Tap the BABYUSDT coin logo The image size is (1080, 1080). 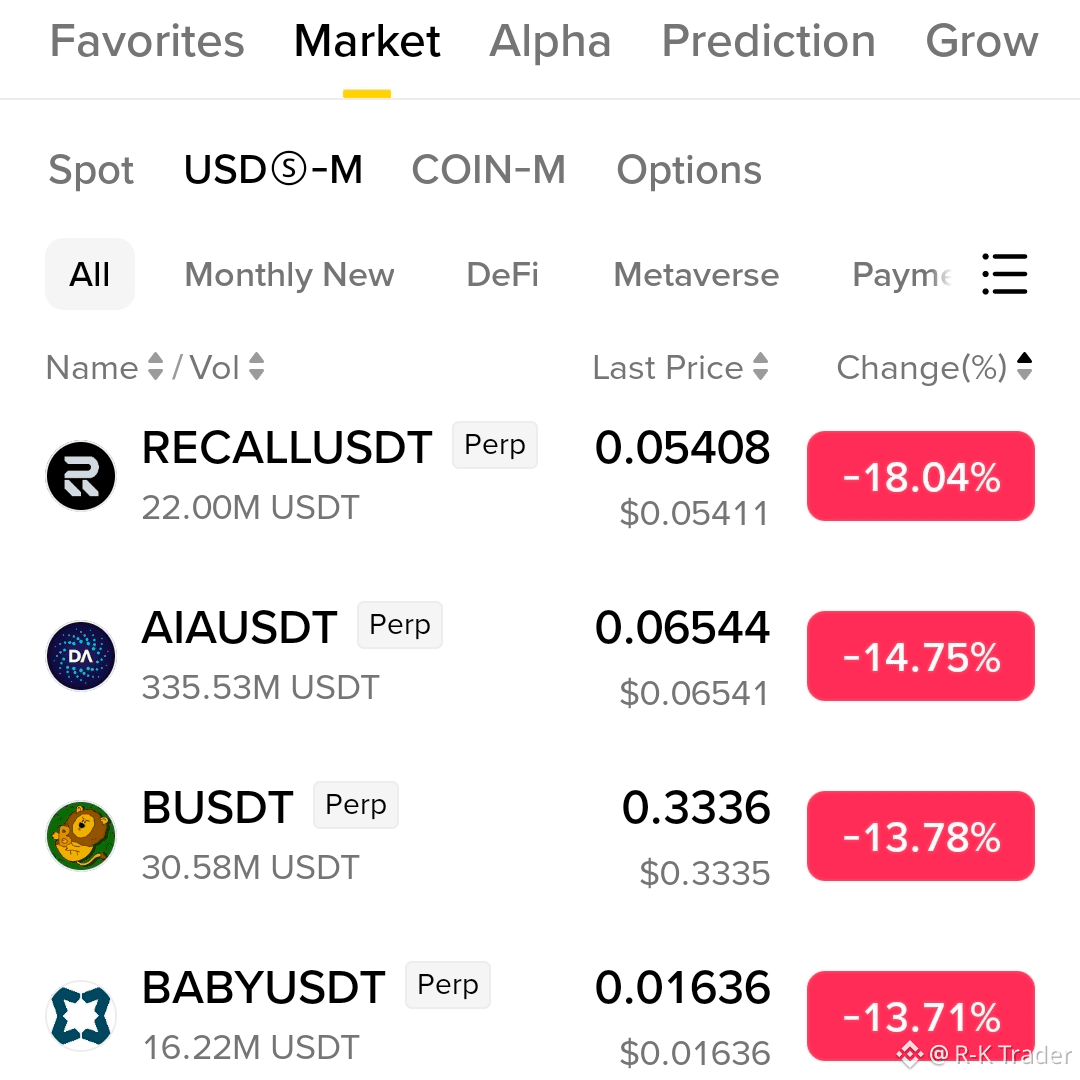(x=81, y=1015)
